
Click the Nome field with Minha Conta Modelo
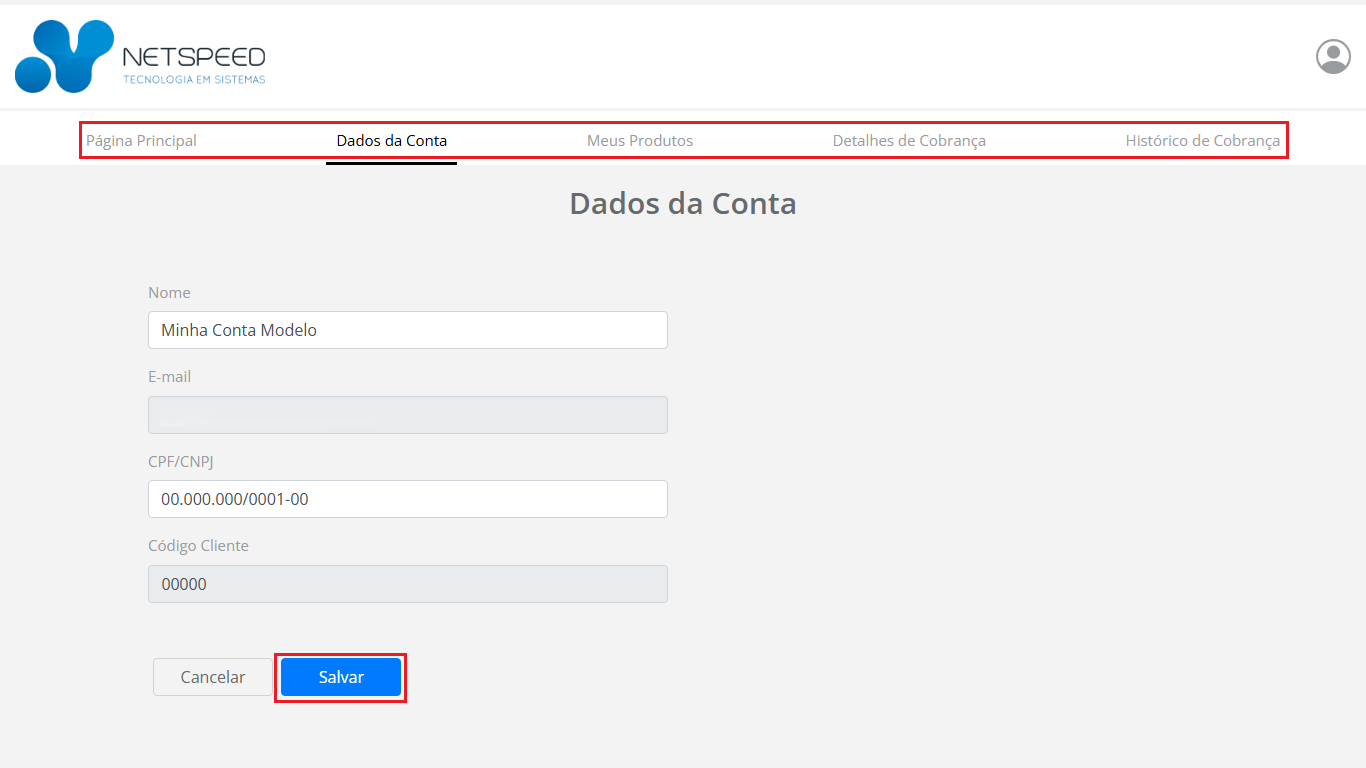(407, 330)
